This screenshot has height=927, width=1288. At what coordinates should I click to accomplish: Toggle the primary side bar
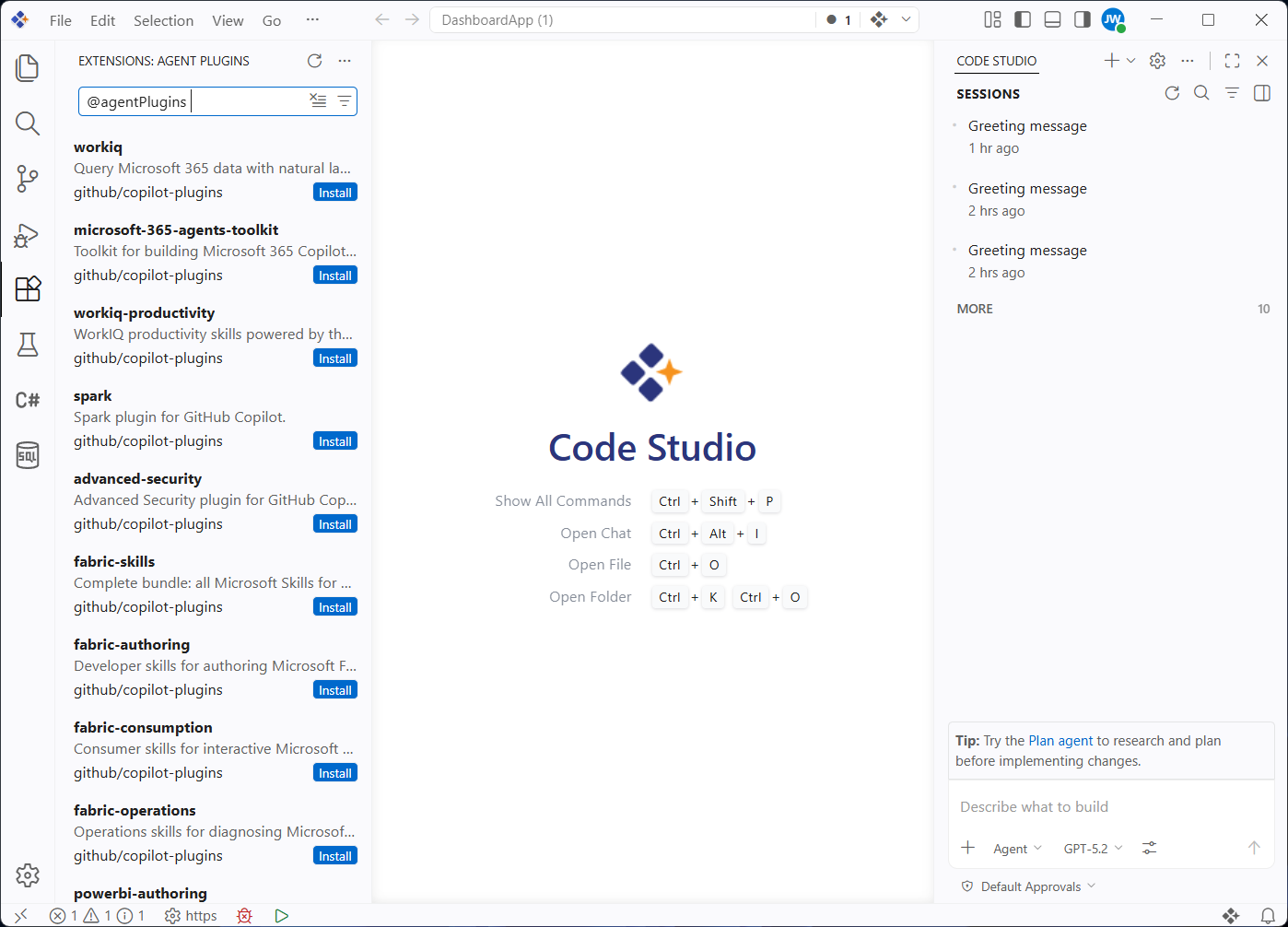click(x=1023, y=19)
